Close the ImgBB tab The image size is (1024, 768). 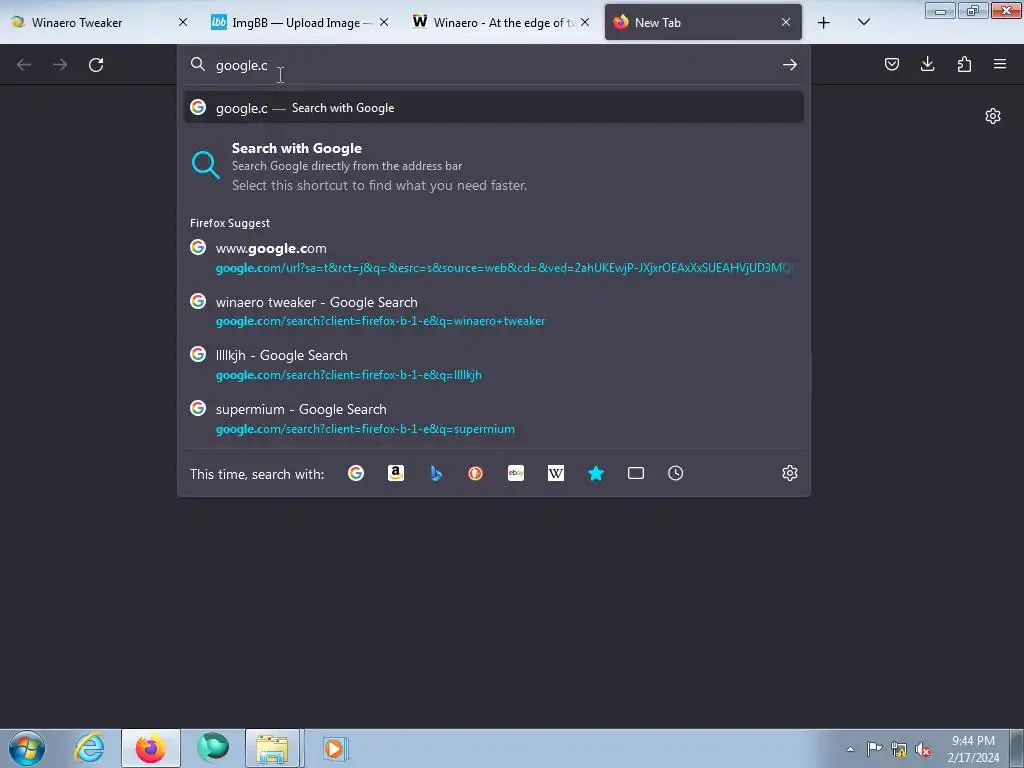pyautogui.click(x=384, y=23)
